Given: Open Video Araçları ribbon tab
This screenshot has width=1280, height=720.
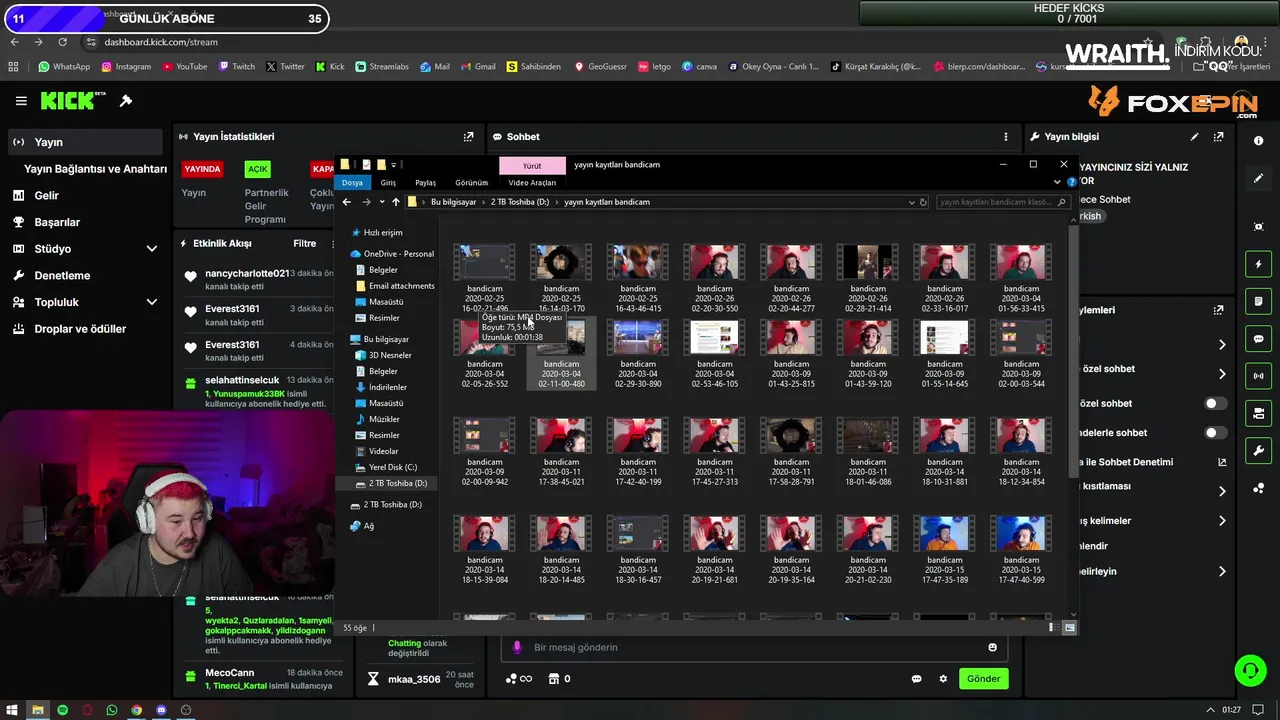Looking at the screenshot, I should (x=532, y=183).
